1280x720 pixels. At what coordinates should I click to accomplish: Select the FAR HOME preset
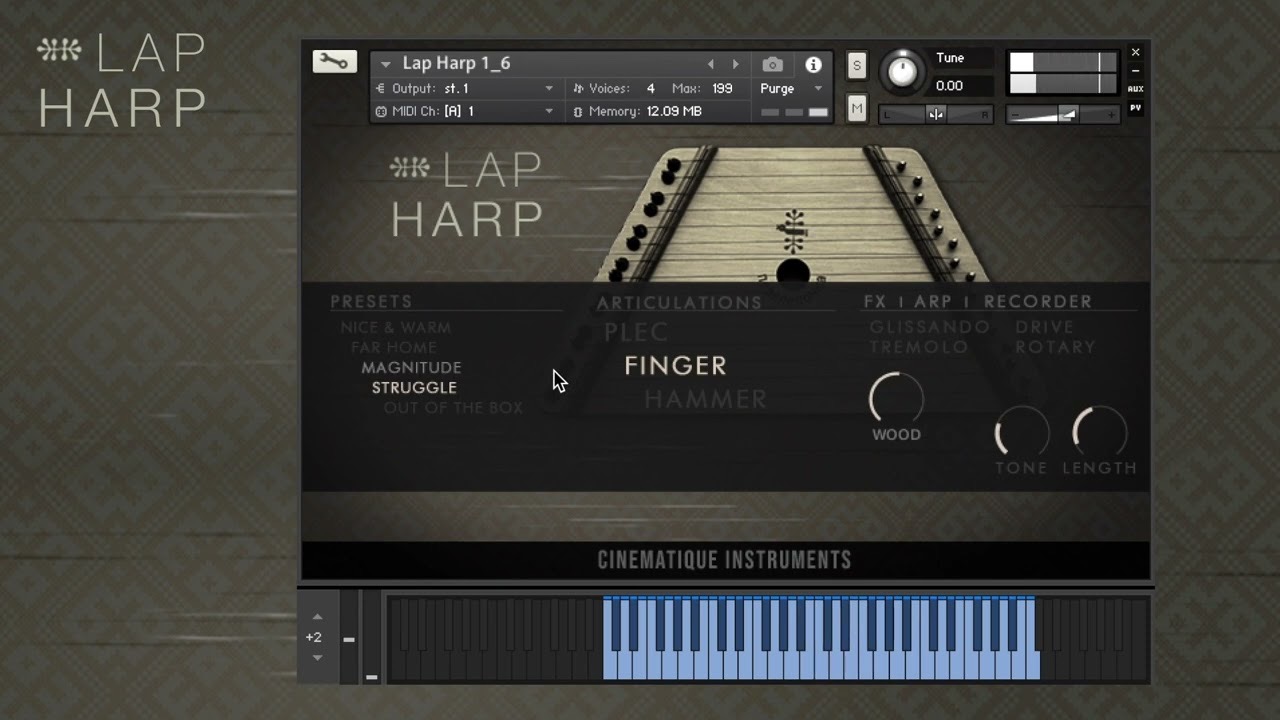pyautogui.click(x=394, y=347)
